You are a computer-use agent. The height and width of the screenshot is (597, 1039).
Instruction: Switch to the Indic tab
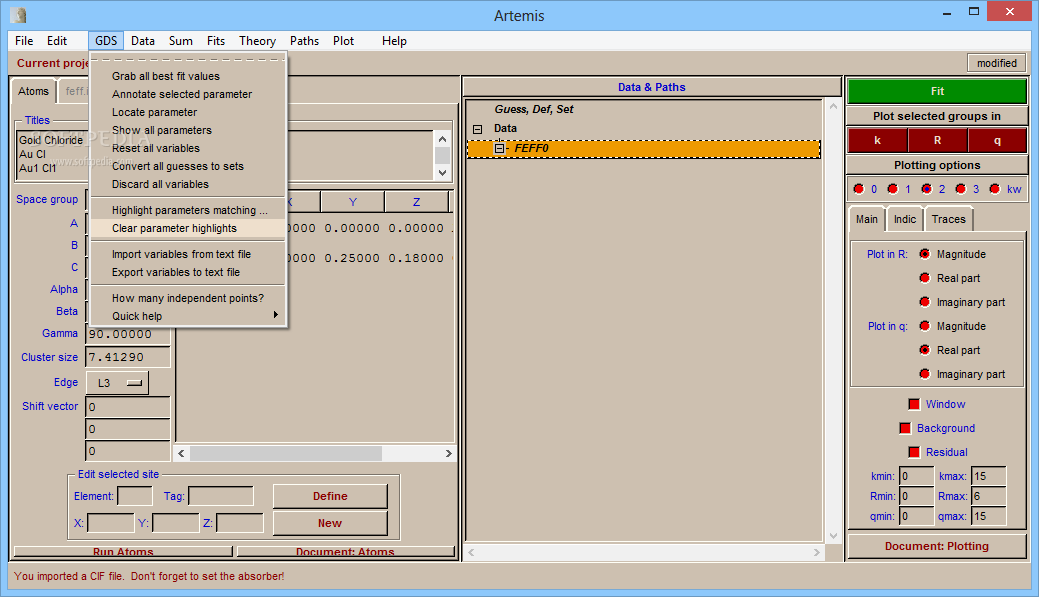click(904, 219)
